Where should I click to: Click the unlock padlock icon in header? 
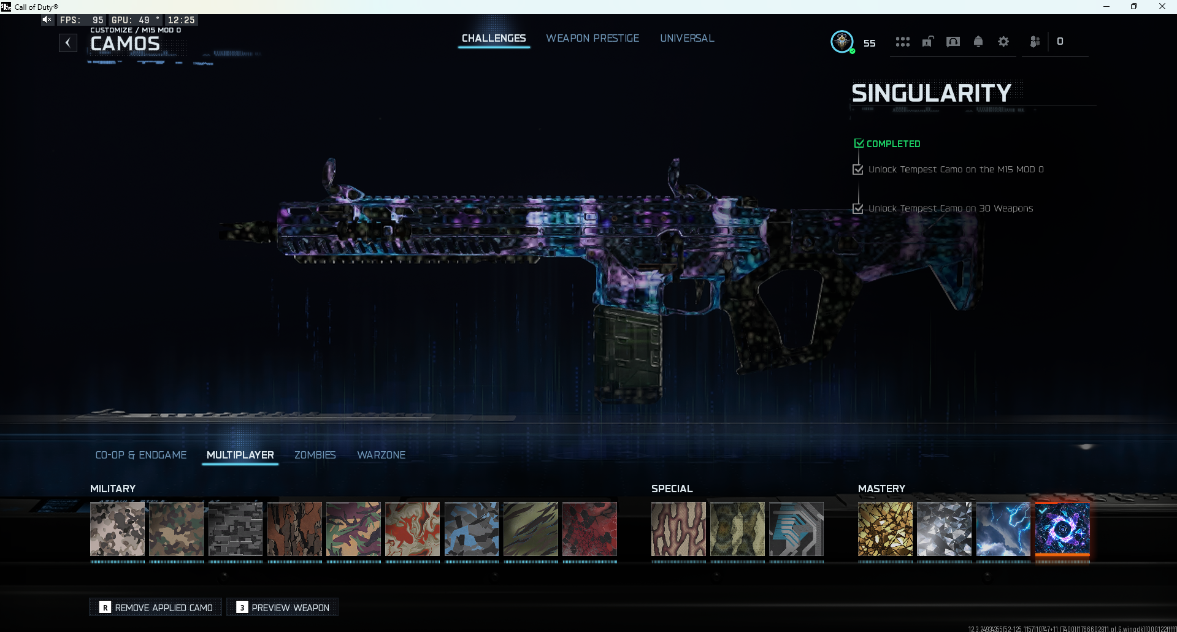click(928, 42)
